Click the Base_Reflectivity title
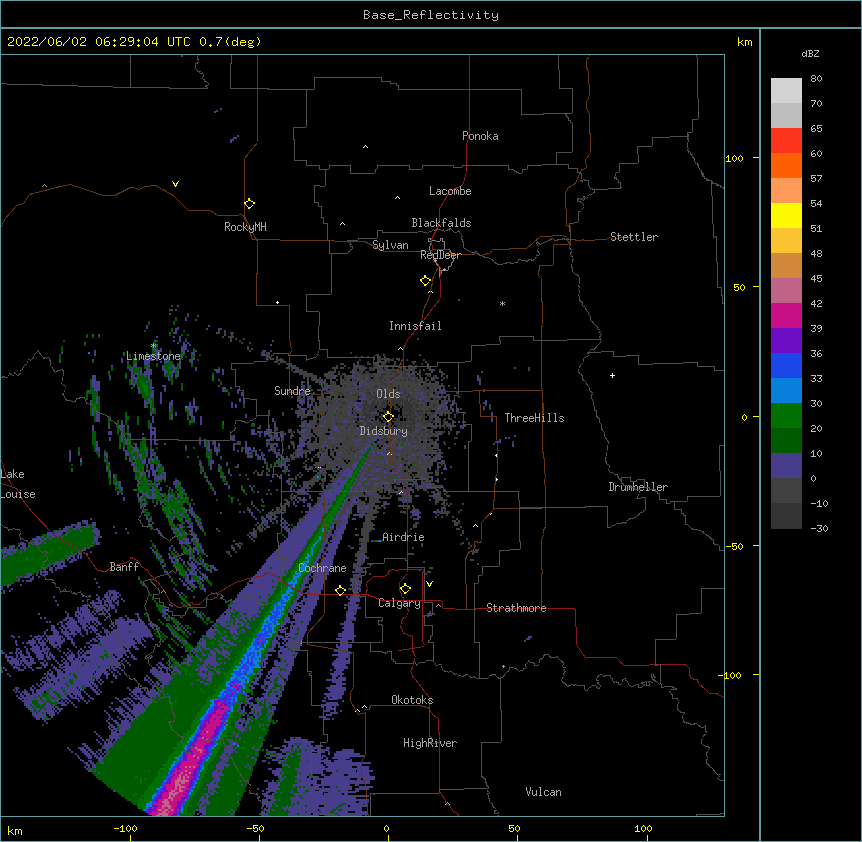 pyautogui.click(x=431, y=15)
